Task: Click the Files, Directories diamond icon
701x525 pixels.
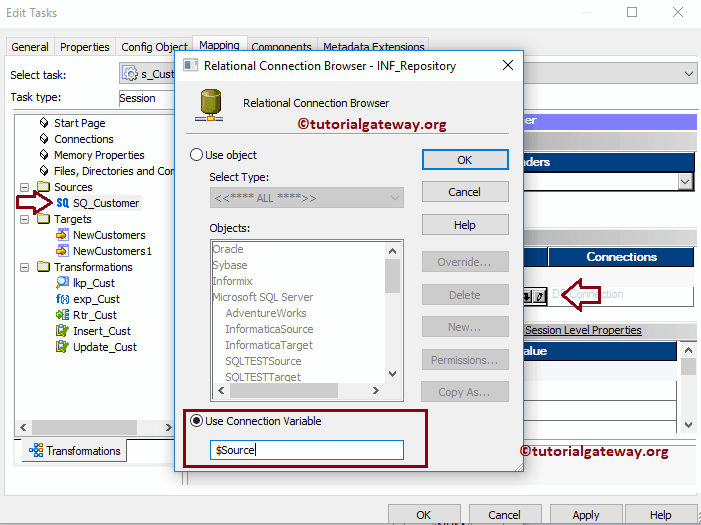Action: pos(44,171)
